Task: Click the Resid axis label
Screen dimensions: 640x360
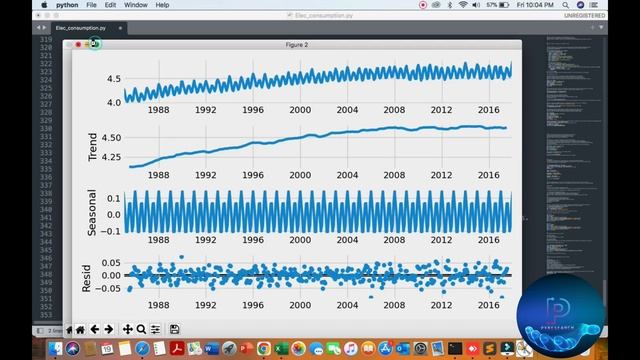Action: [86, 278]
